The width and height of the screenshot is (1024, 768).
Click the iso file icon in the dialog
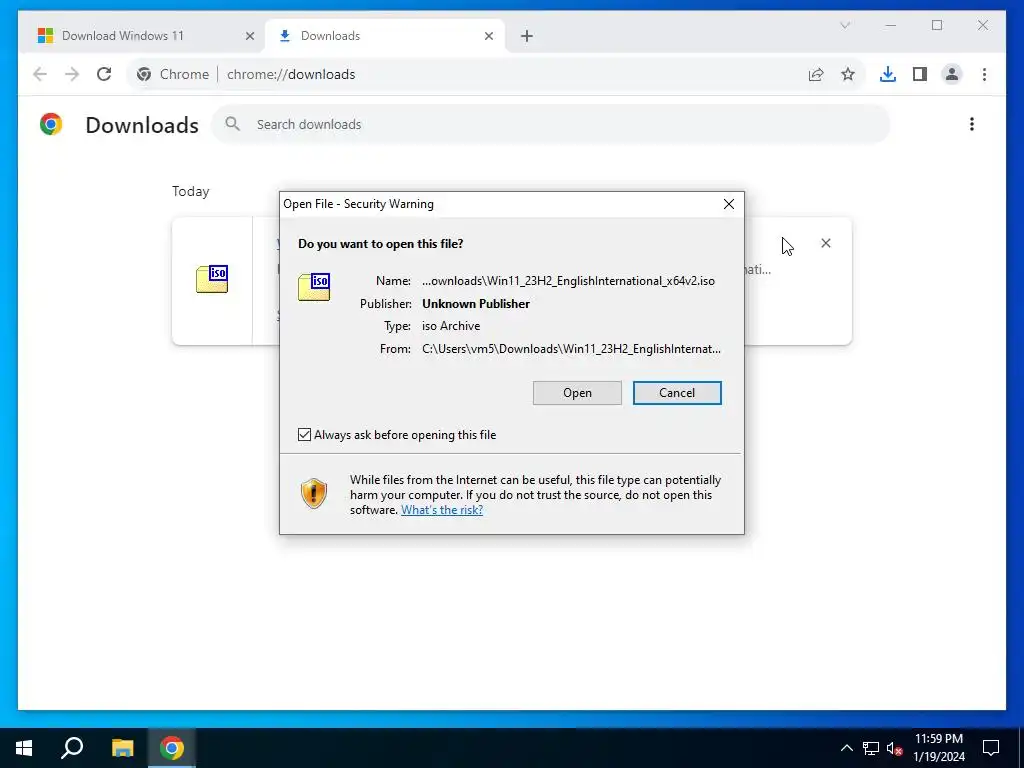pyautogui.click(x=314, y=287)
